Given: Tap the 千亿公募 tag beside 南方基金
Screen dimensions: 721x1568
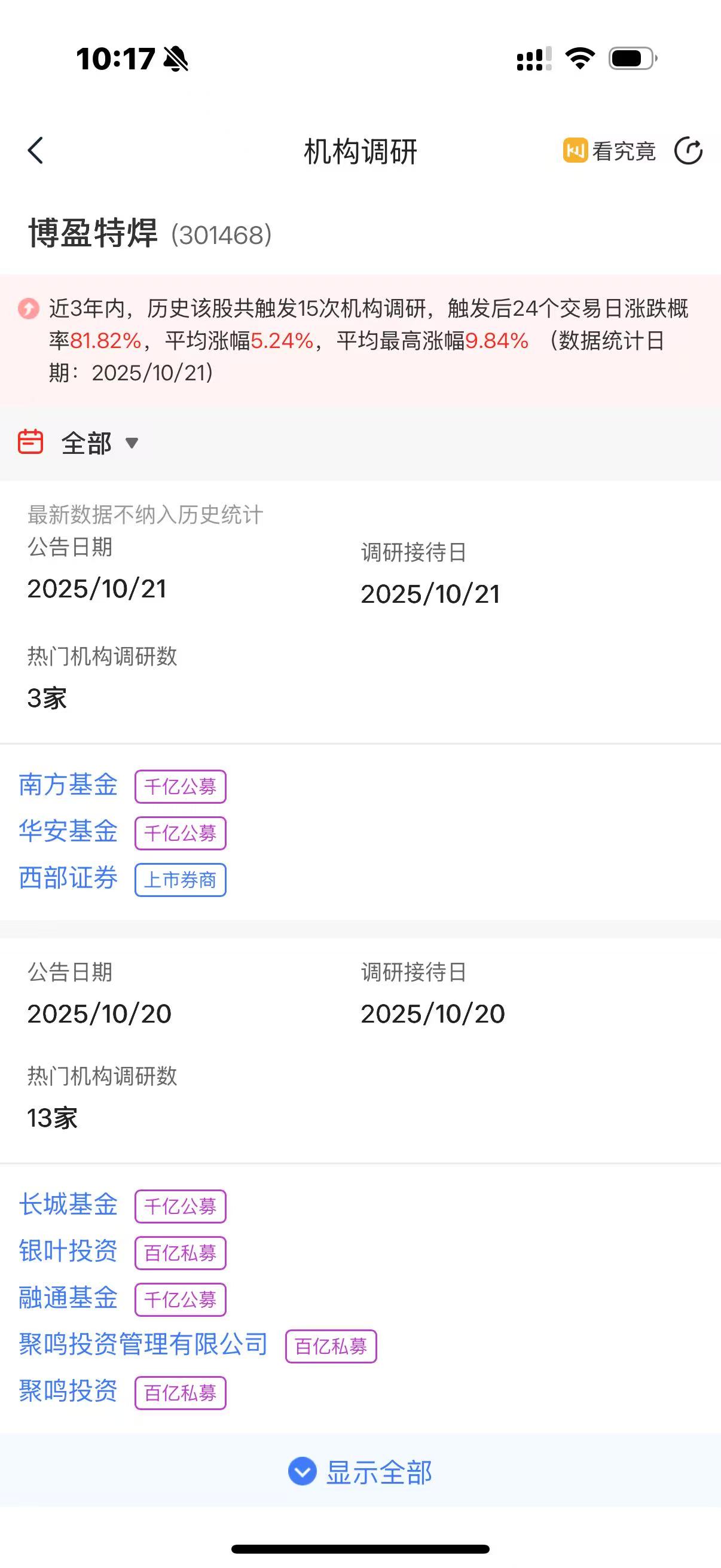Looking at the screenshot, I should (x=180, y=786).
